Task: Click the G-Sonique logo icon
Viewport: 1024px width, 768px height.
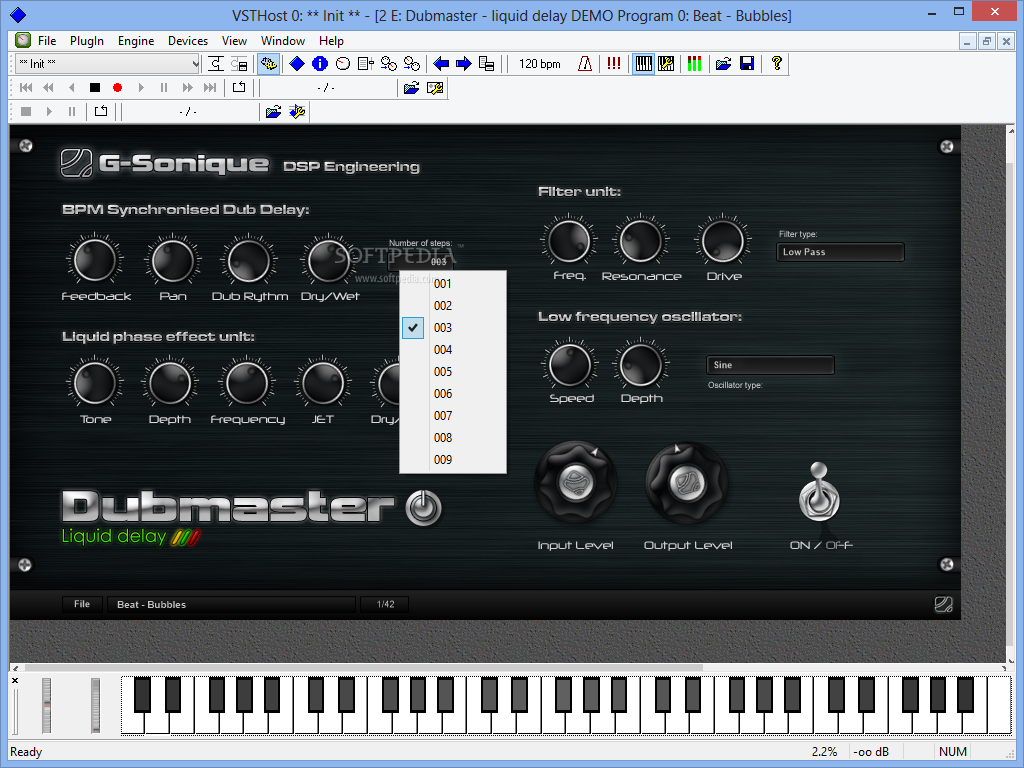Action: tap(76, 163)
